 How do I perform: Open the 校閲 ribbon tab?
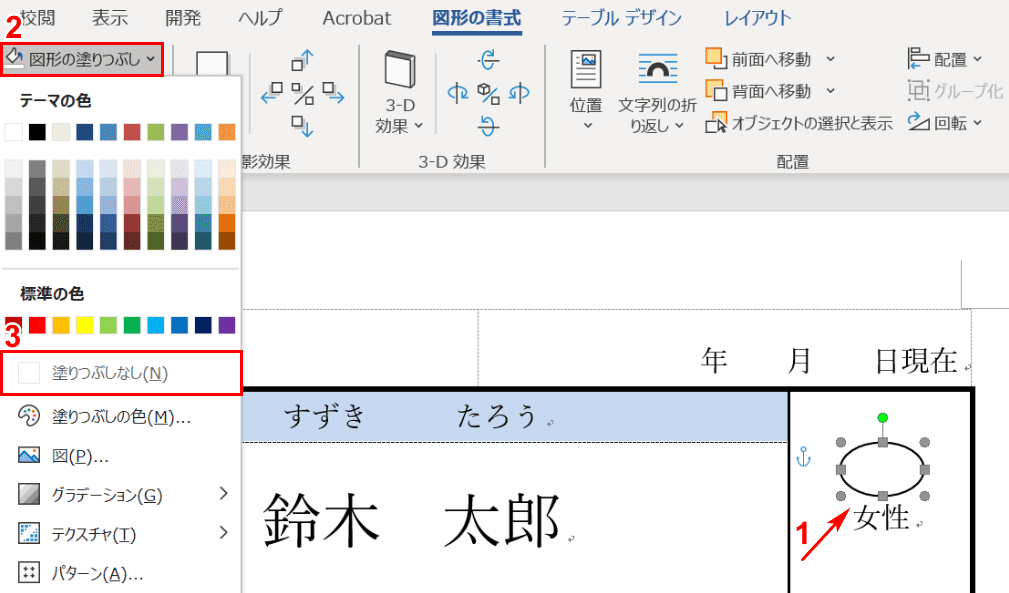click(x=37, y=18)
